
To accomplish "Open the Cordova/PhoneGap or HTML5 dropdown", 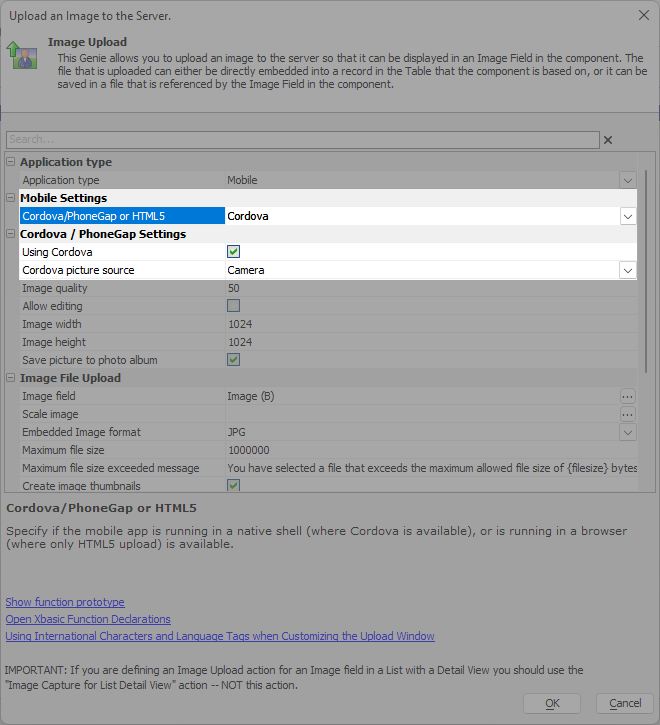I will point(628,216).
